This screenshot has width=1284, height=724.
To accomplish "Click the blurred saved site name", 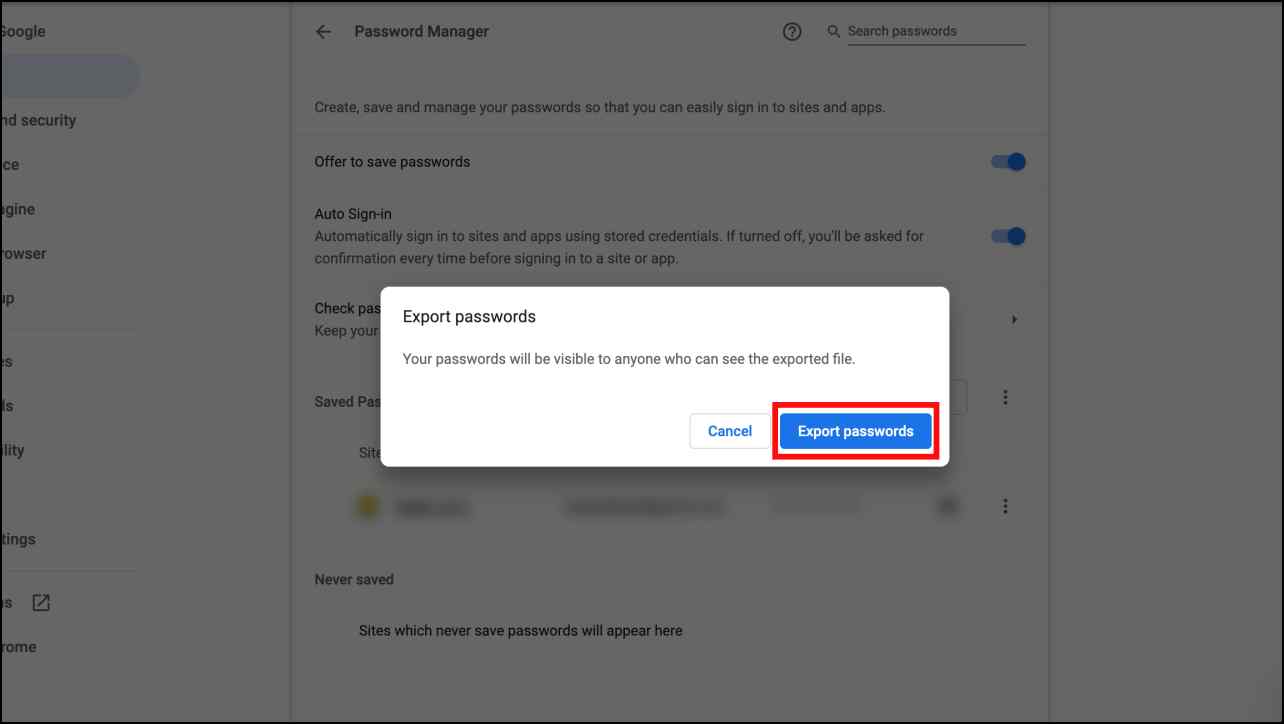I will [432, 508].
